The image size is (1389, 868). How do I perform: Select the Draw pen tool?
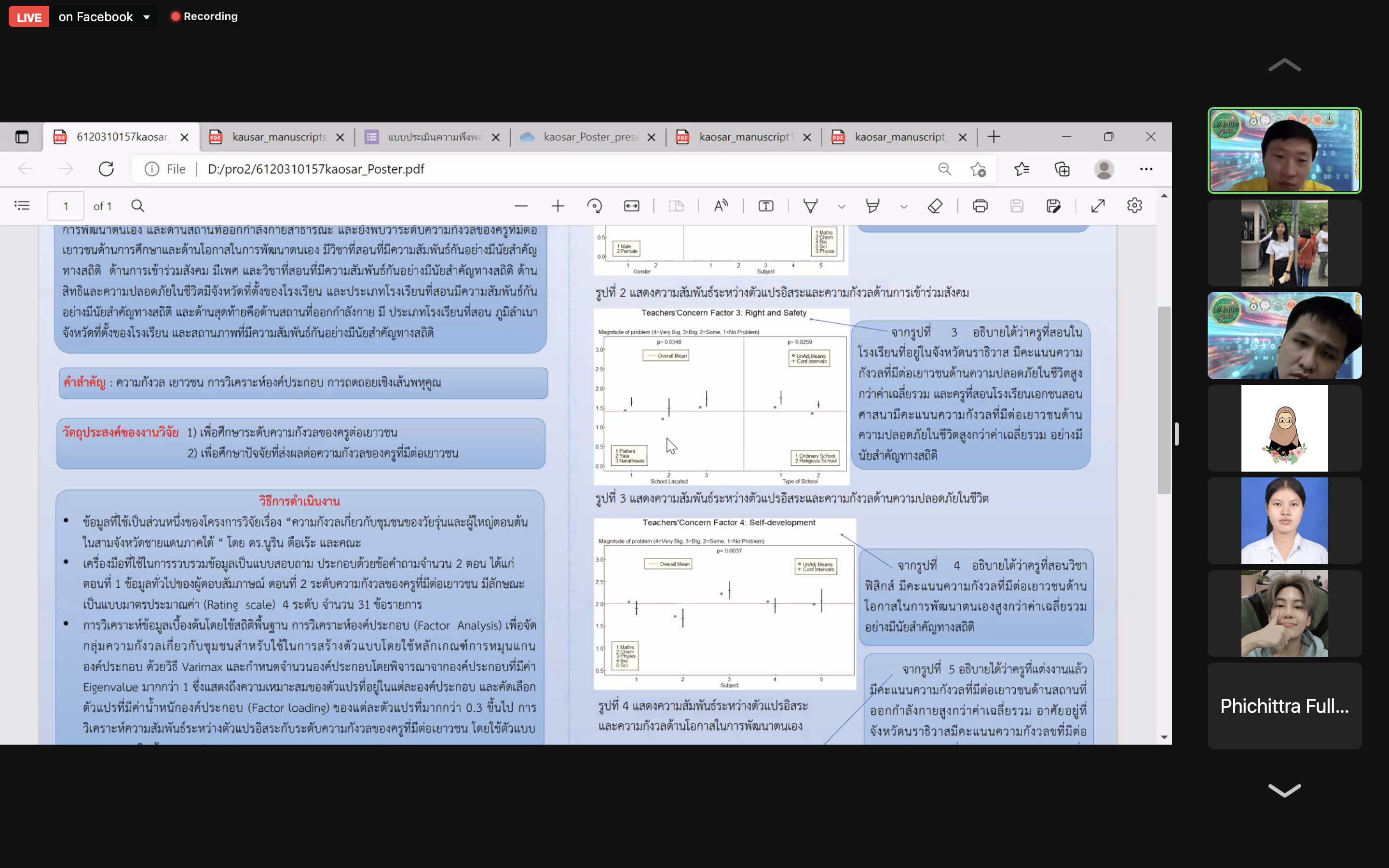[x=810, y=205]
